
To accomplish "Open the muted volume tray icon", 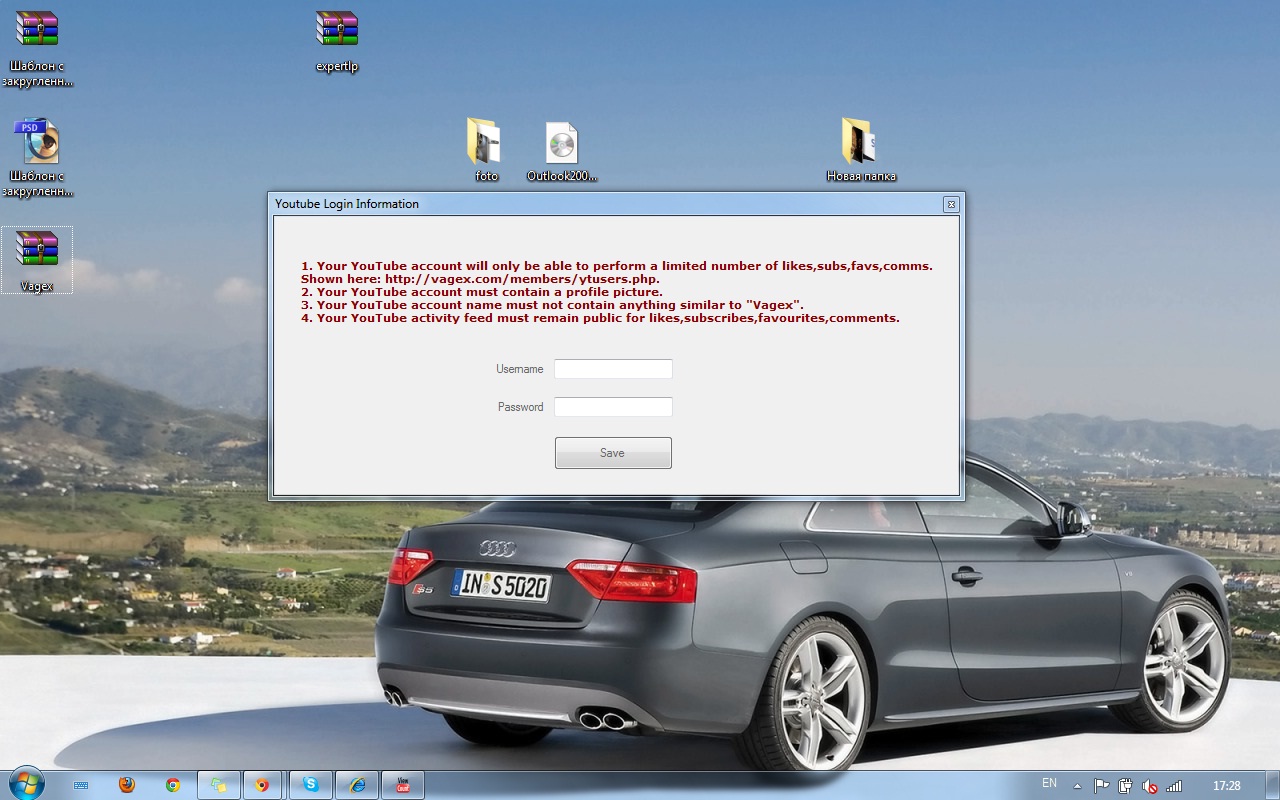I will coord(1150,786).
